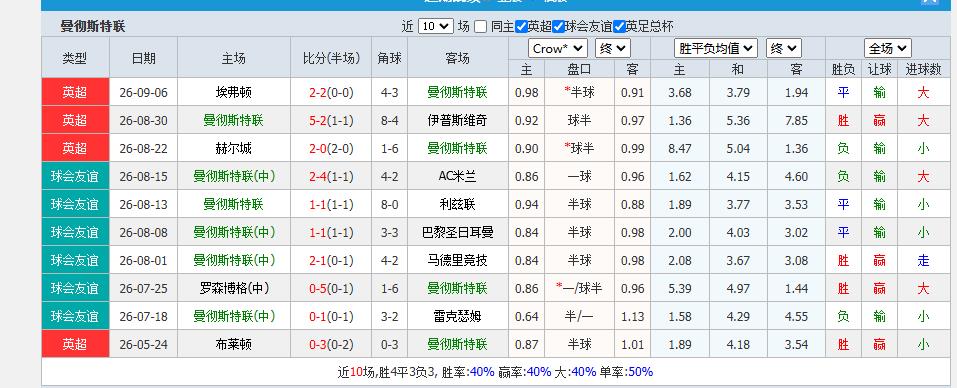The height and width of the screenshot is (388, 957).
Task: Click 曼彻斯特联 in the 26-09-06 row
Action: 457,93
